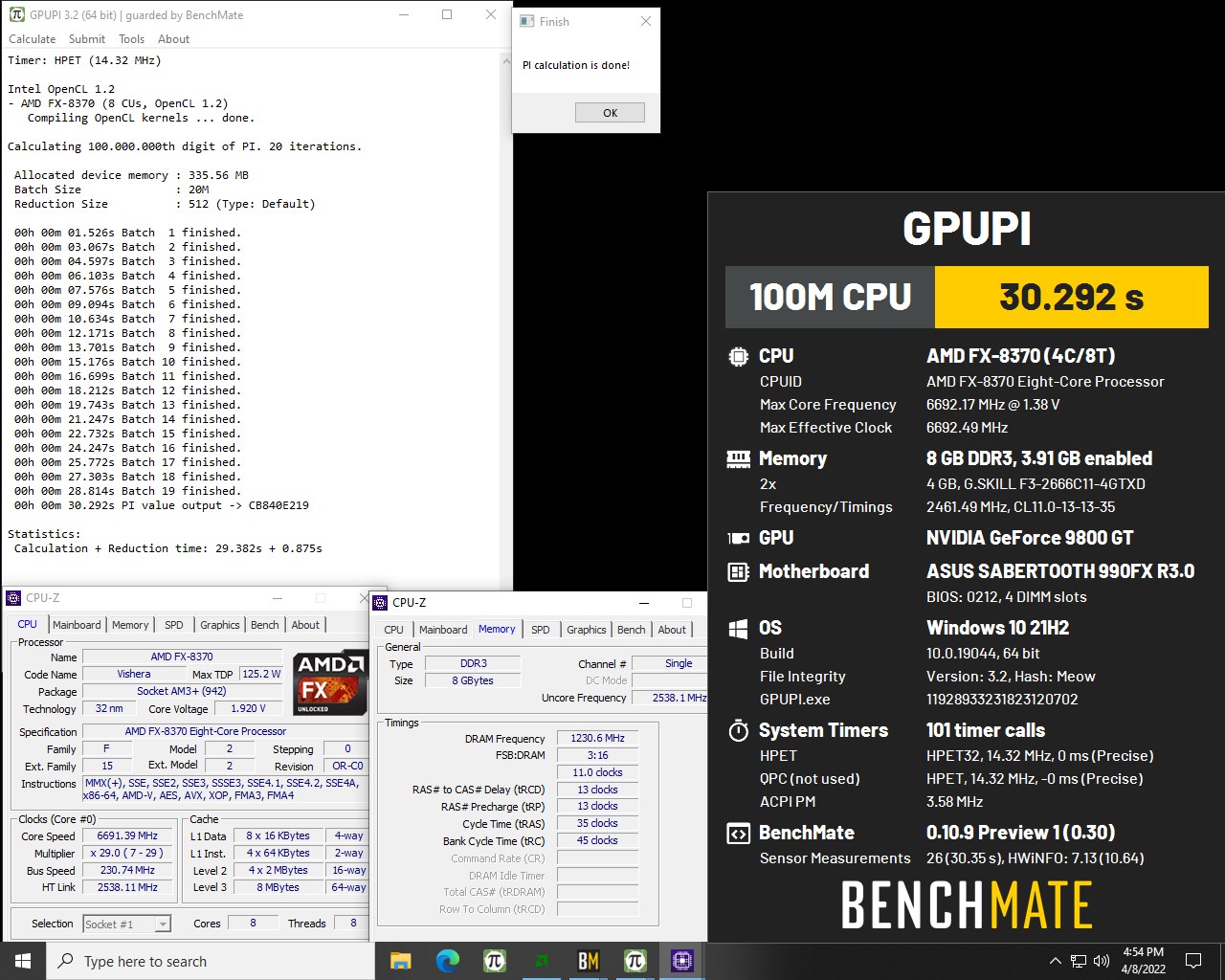Click the Code Name field Vishera
The image size is (1225, 980).
[x=134, y=674]
